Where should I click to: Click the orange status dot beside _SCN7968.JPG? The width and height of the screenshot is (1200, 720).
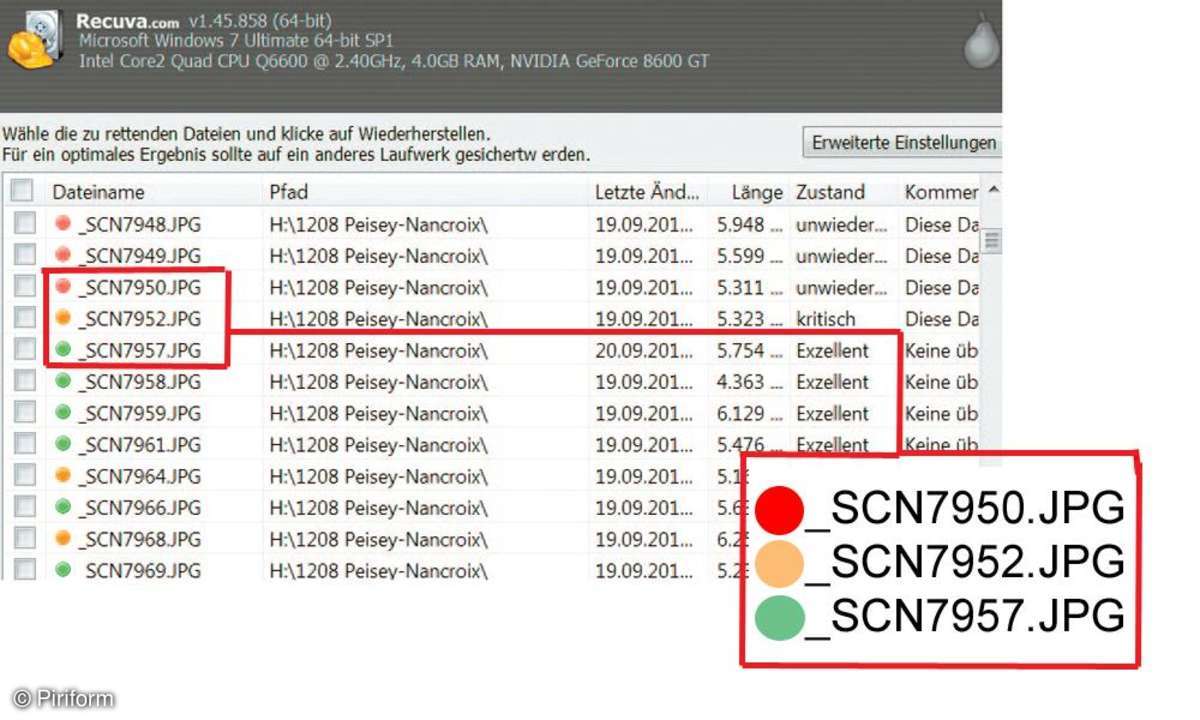click(x=63, y=539)
